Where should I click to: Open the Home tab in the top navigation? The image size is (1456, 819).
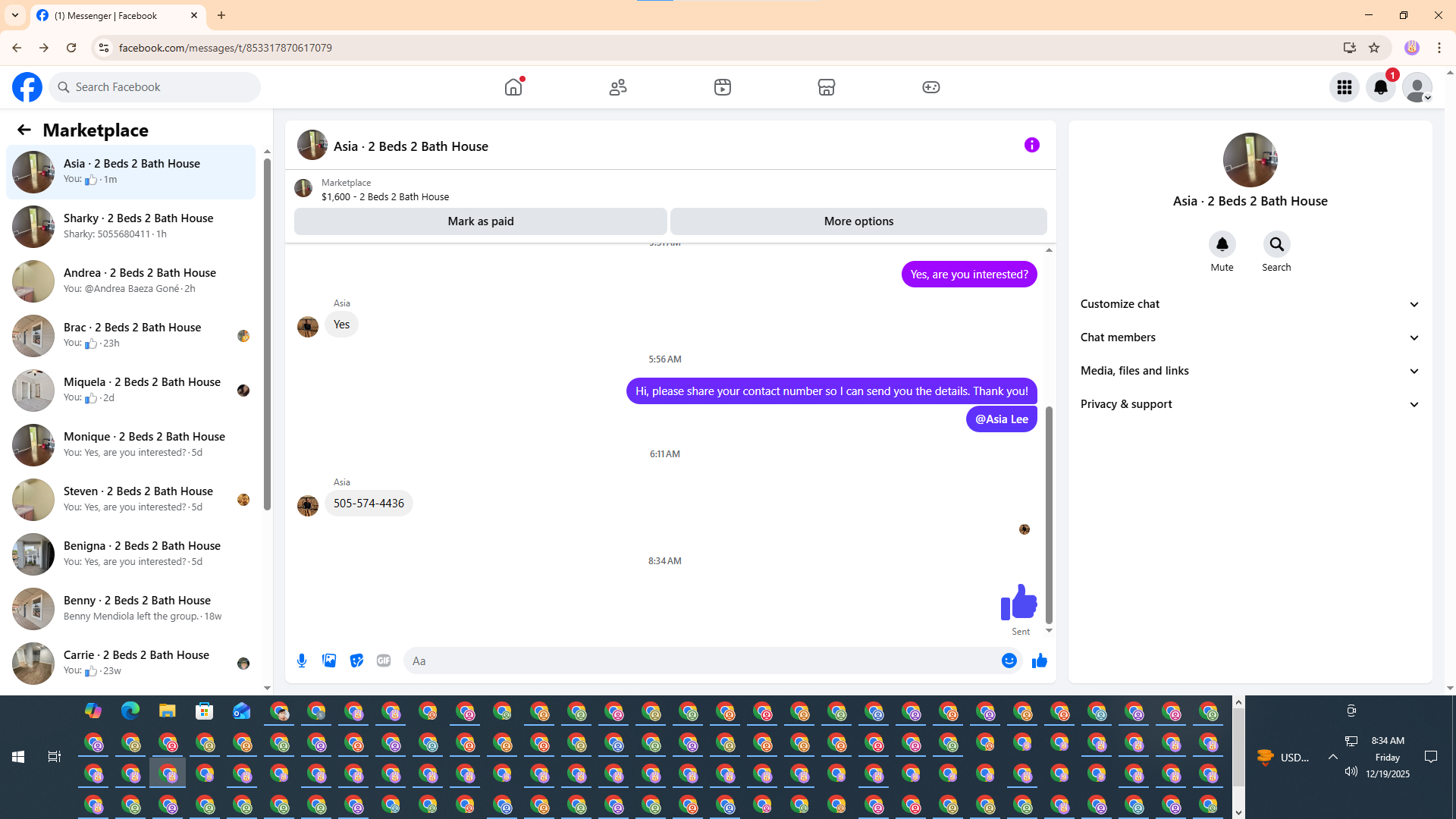pos(513,87)
